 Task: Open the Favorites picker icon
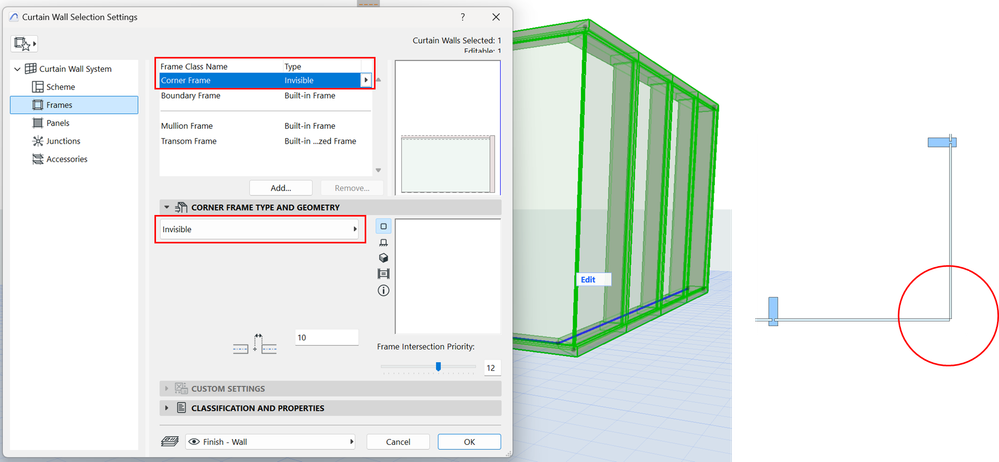click(x=23, y=43)
